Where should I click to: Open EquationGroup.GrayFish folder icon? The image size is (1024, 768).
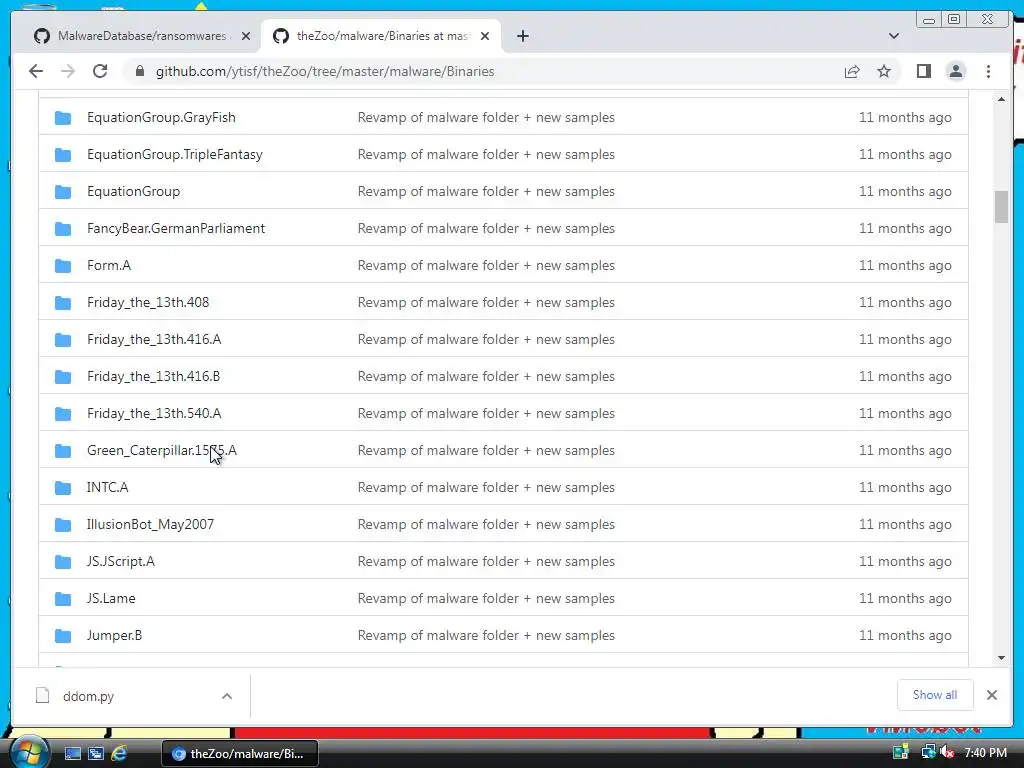(63, 118)
